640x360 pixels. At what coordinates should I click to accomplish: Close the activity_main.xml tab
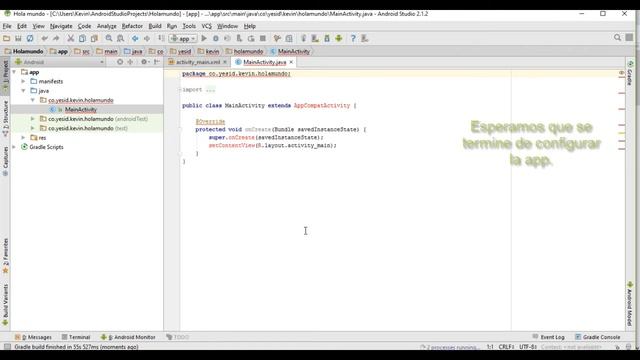225,62
